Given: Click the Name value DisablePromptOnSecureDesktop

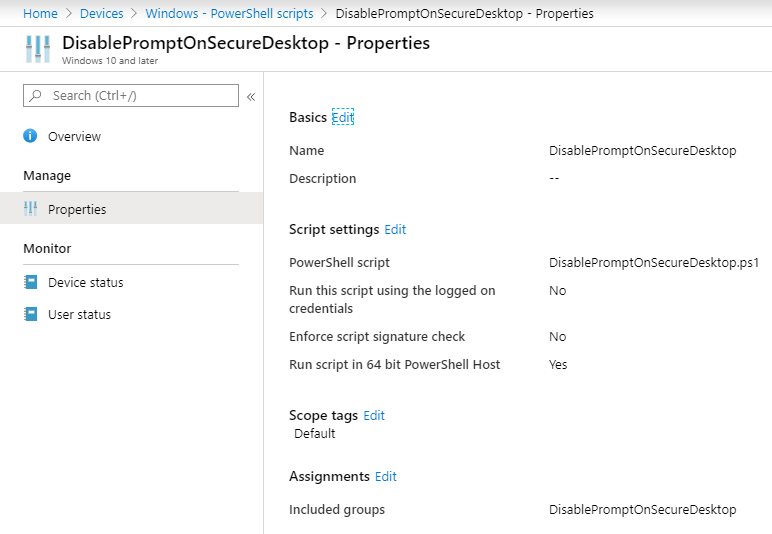Looking at the screenshot, I should [643, 150].
